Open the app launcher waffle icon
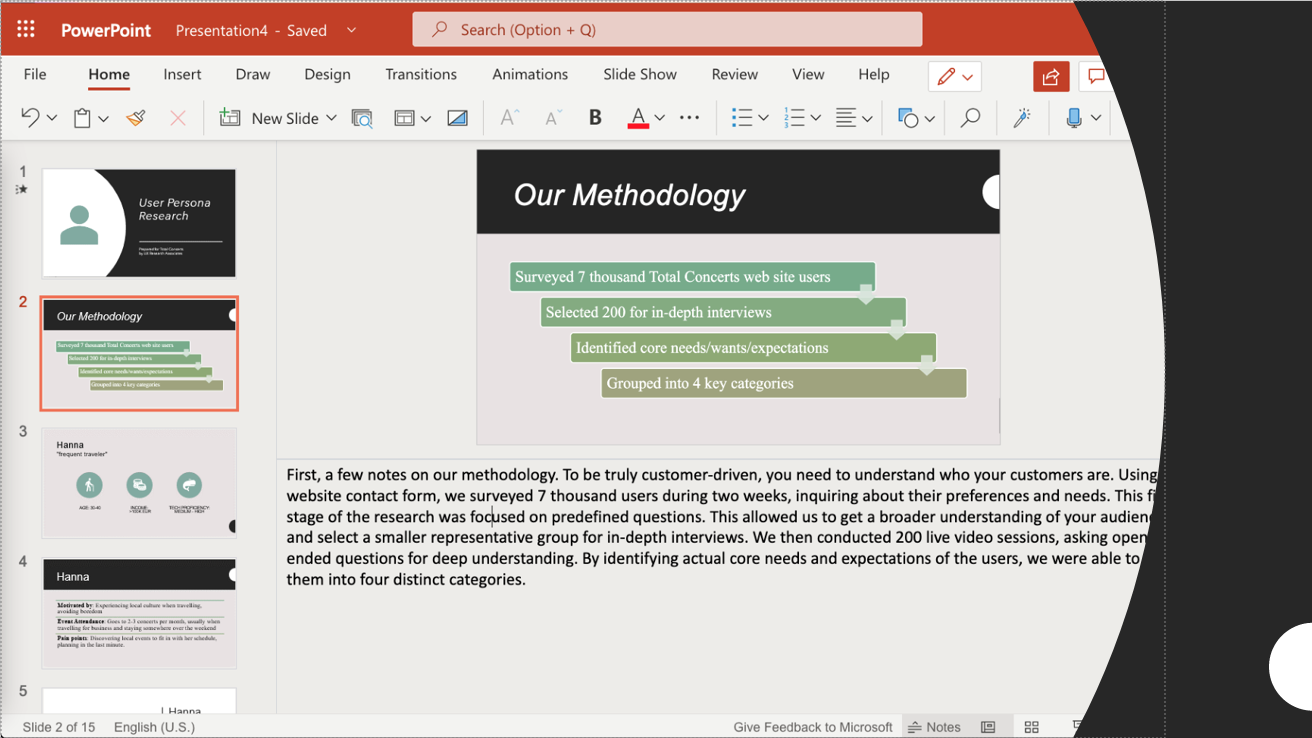 (x=26, y=29)
